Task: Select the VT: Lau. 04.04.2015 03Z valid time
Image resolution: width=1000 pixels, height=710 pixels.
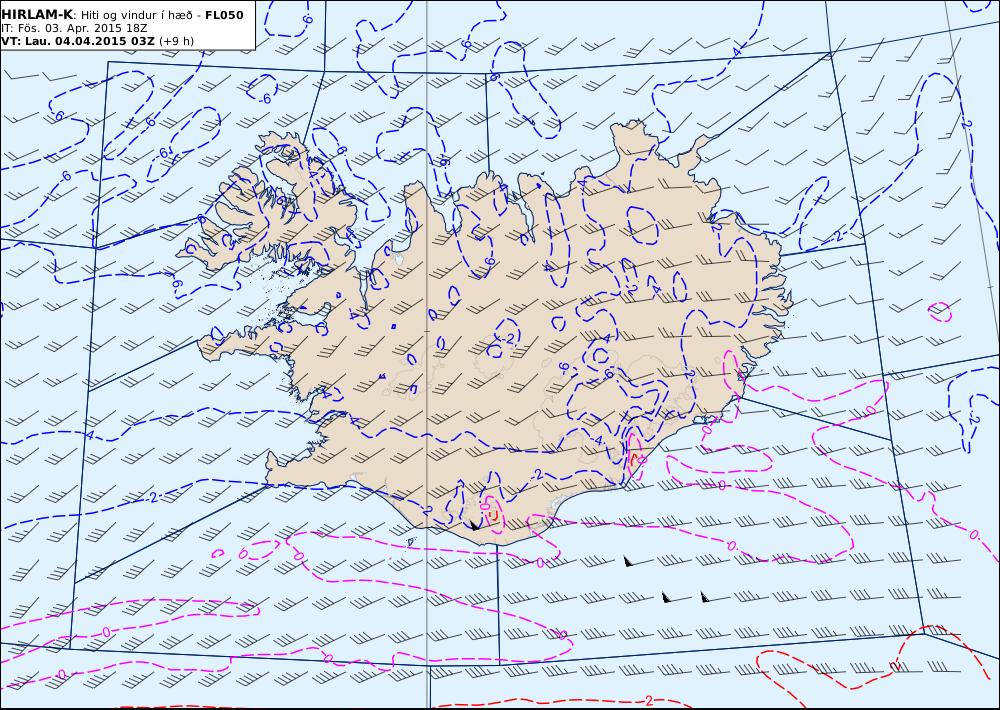Action: (x=78, y=41)
